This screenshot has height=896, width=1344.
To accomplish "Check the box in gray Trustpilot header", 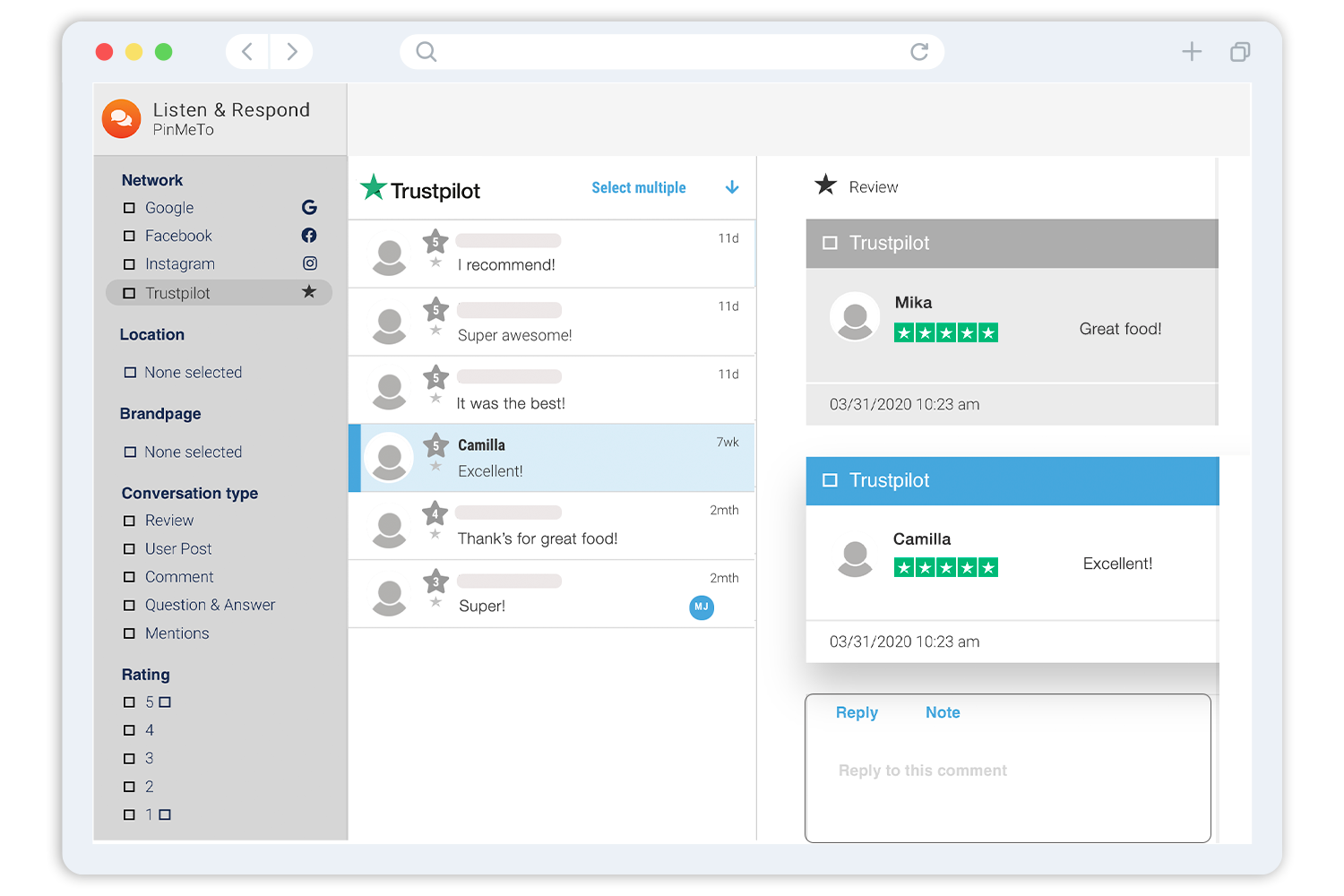I will tap(830, 243).
